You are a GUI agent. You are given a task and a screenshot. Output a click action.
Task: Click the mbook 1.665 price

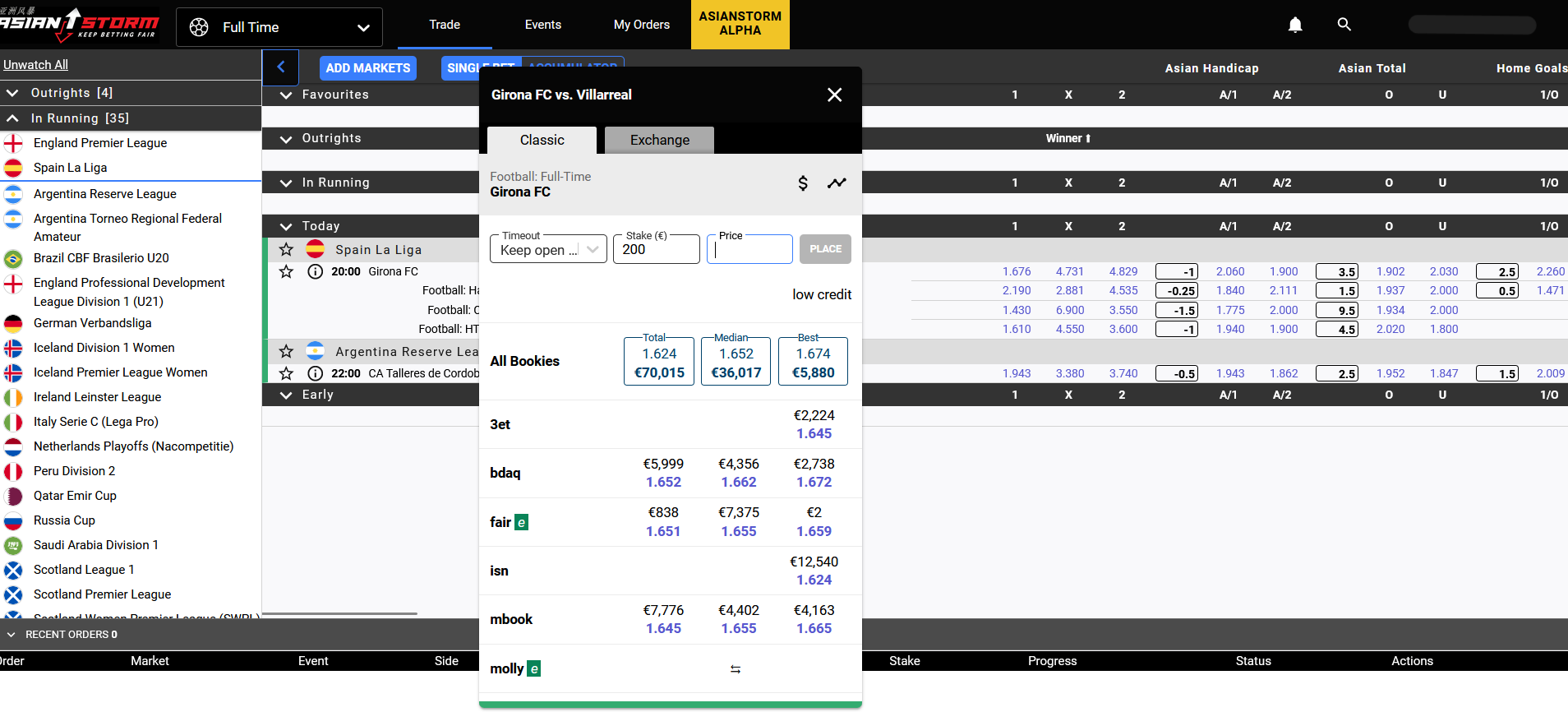814,629
